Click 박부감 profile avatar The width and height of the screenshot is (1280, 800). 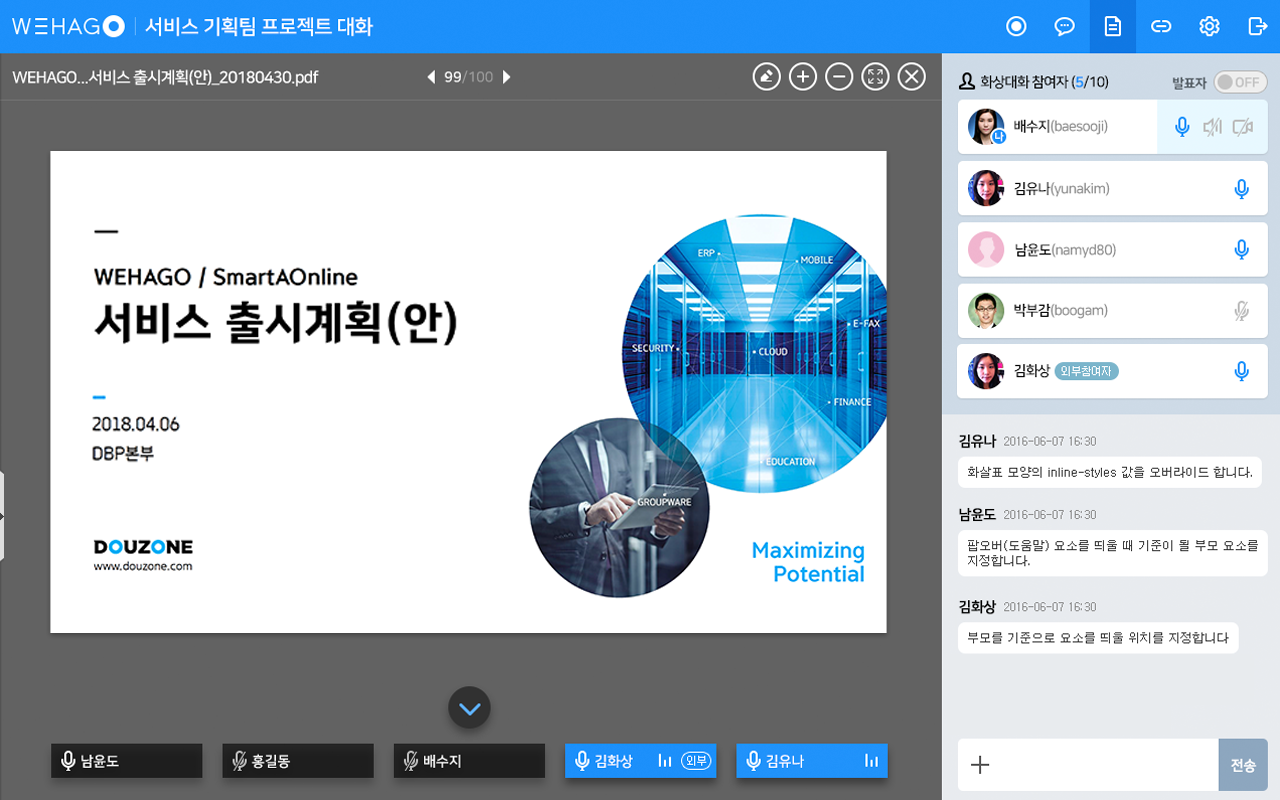(x=986, y=310)
